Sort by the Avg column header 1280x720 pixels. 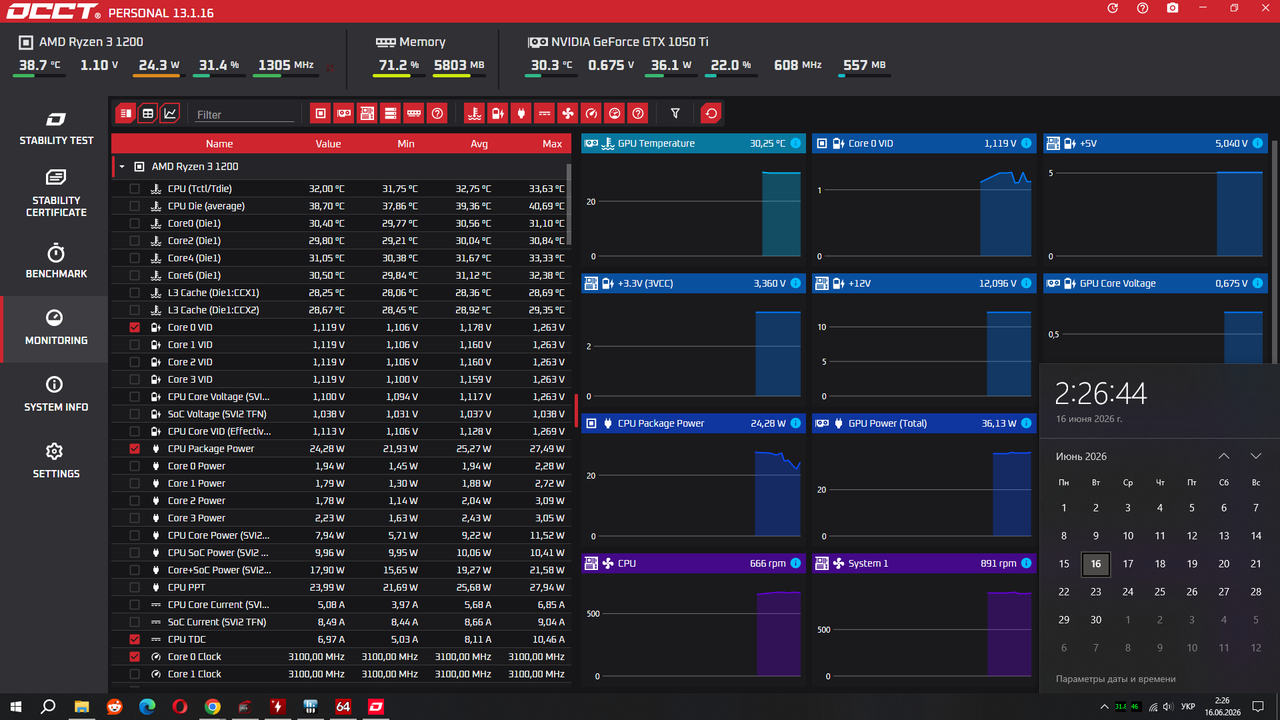point(479,144)
